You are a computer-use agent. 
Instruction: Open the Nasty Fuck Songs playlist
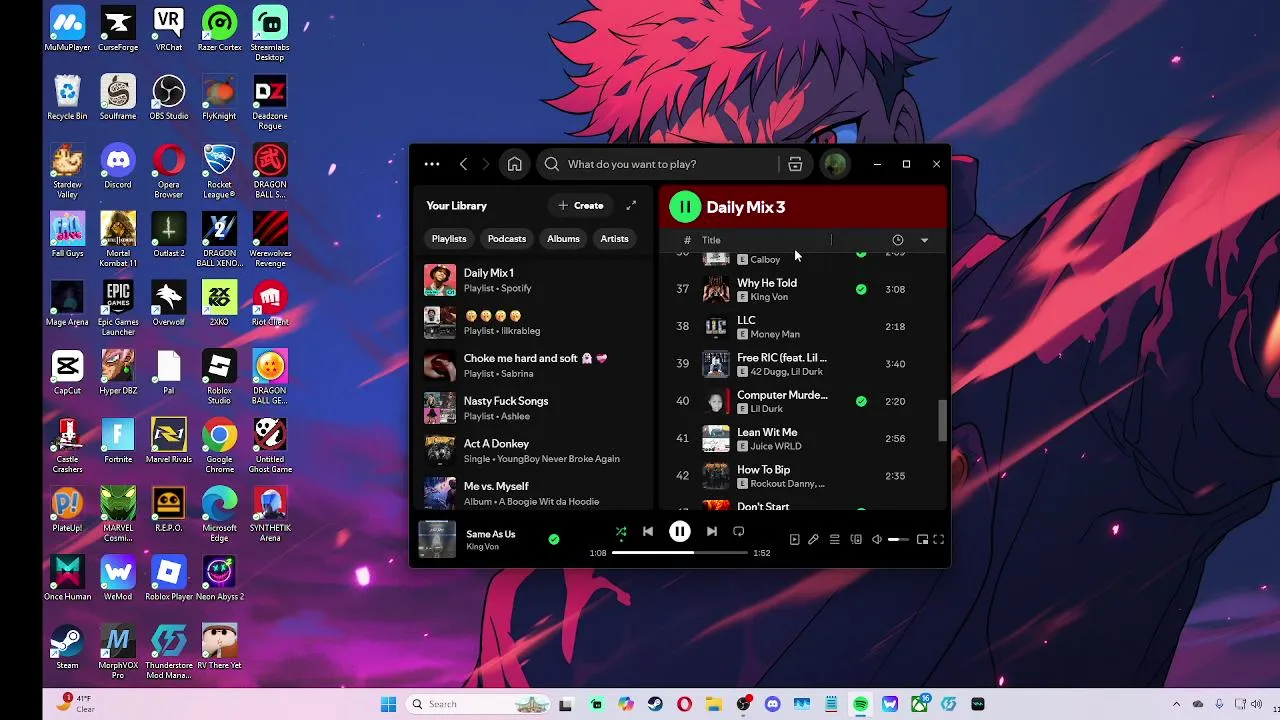tap(534, 408)
